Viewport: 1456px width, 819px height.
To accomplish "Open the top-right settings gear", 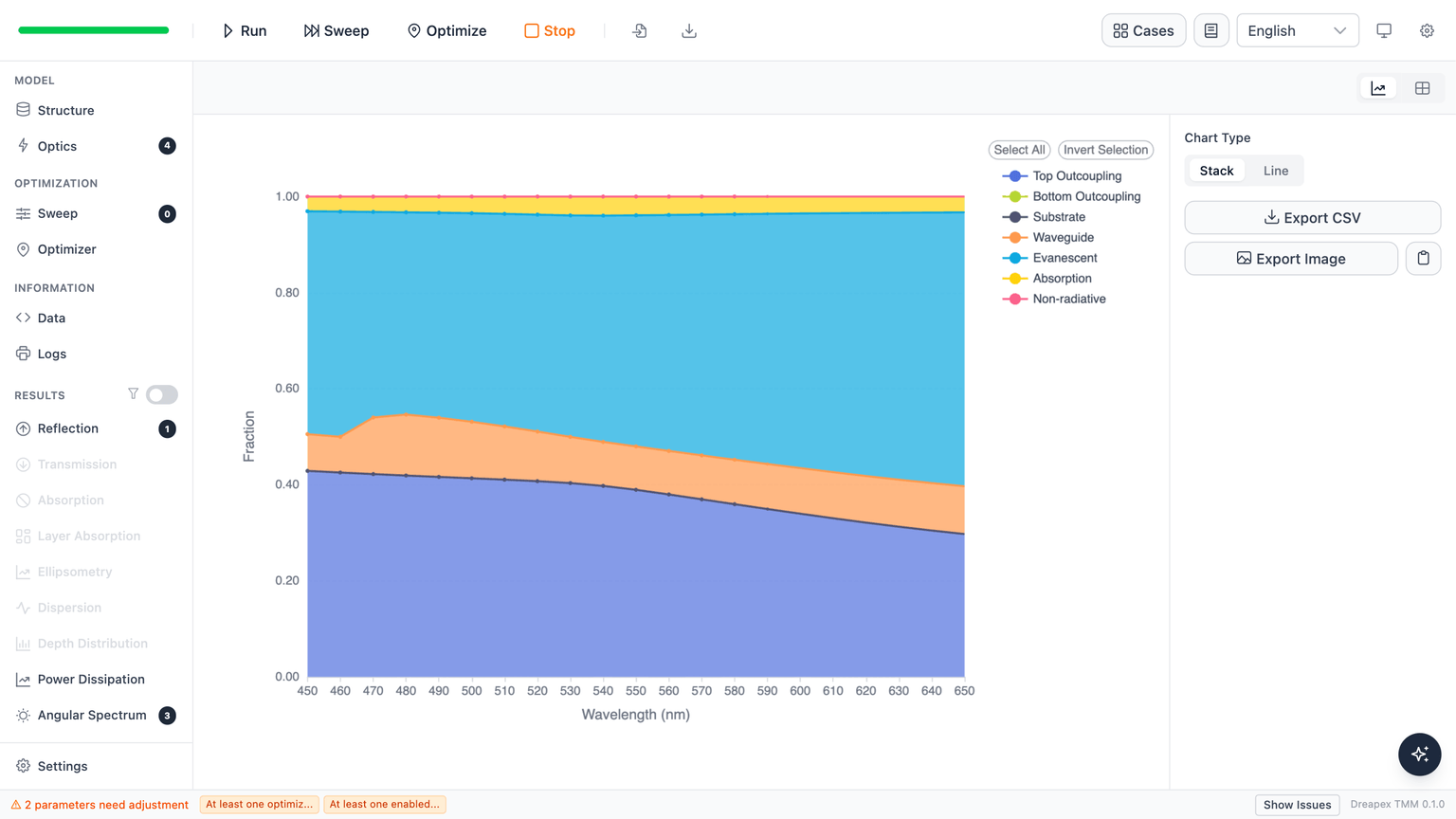I will [1427, 30].
